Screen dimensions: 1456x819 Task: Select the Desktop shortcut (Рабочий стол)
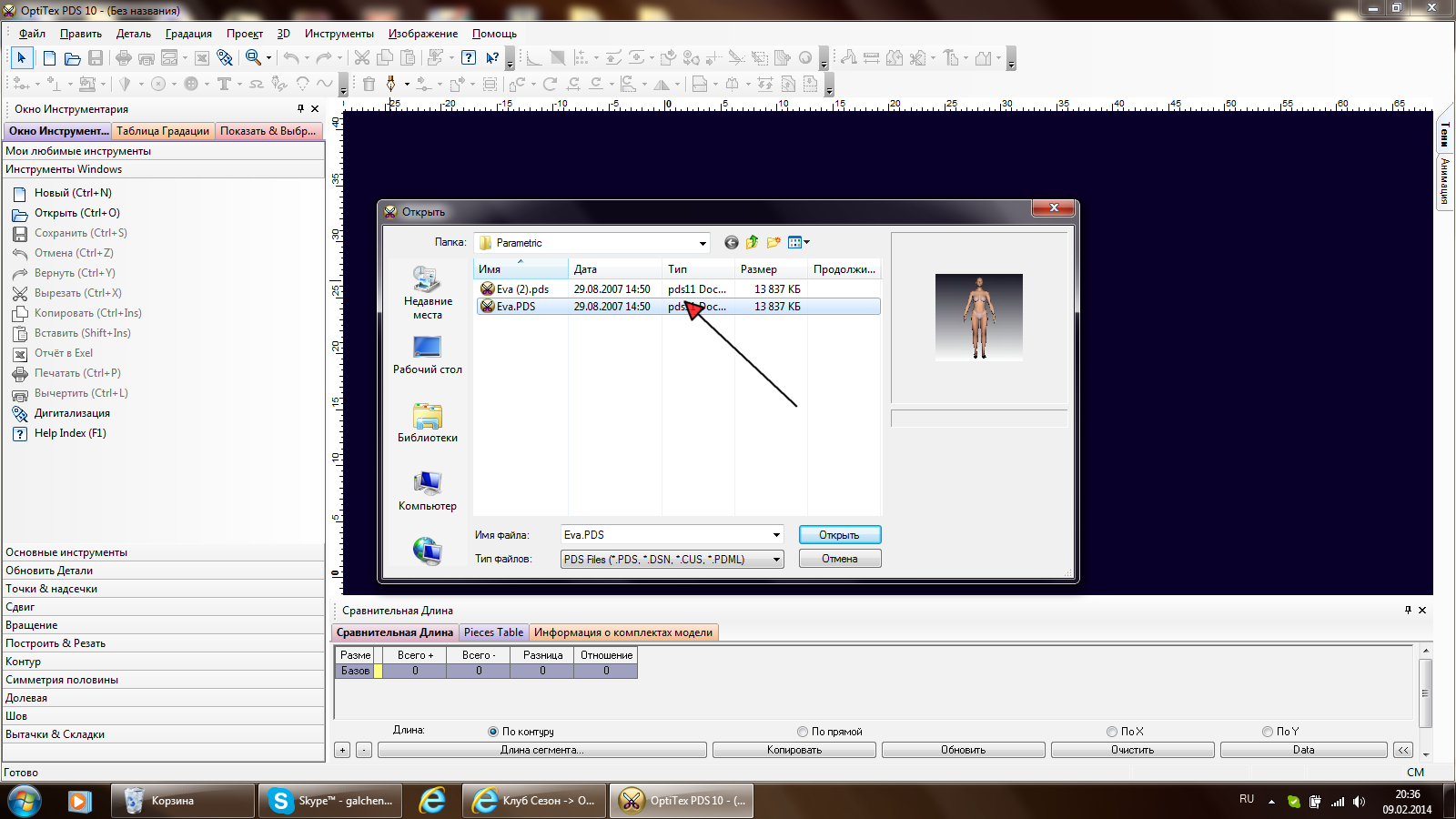click(x=427, y=355)
